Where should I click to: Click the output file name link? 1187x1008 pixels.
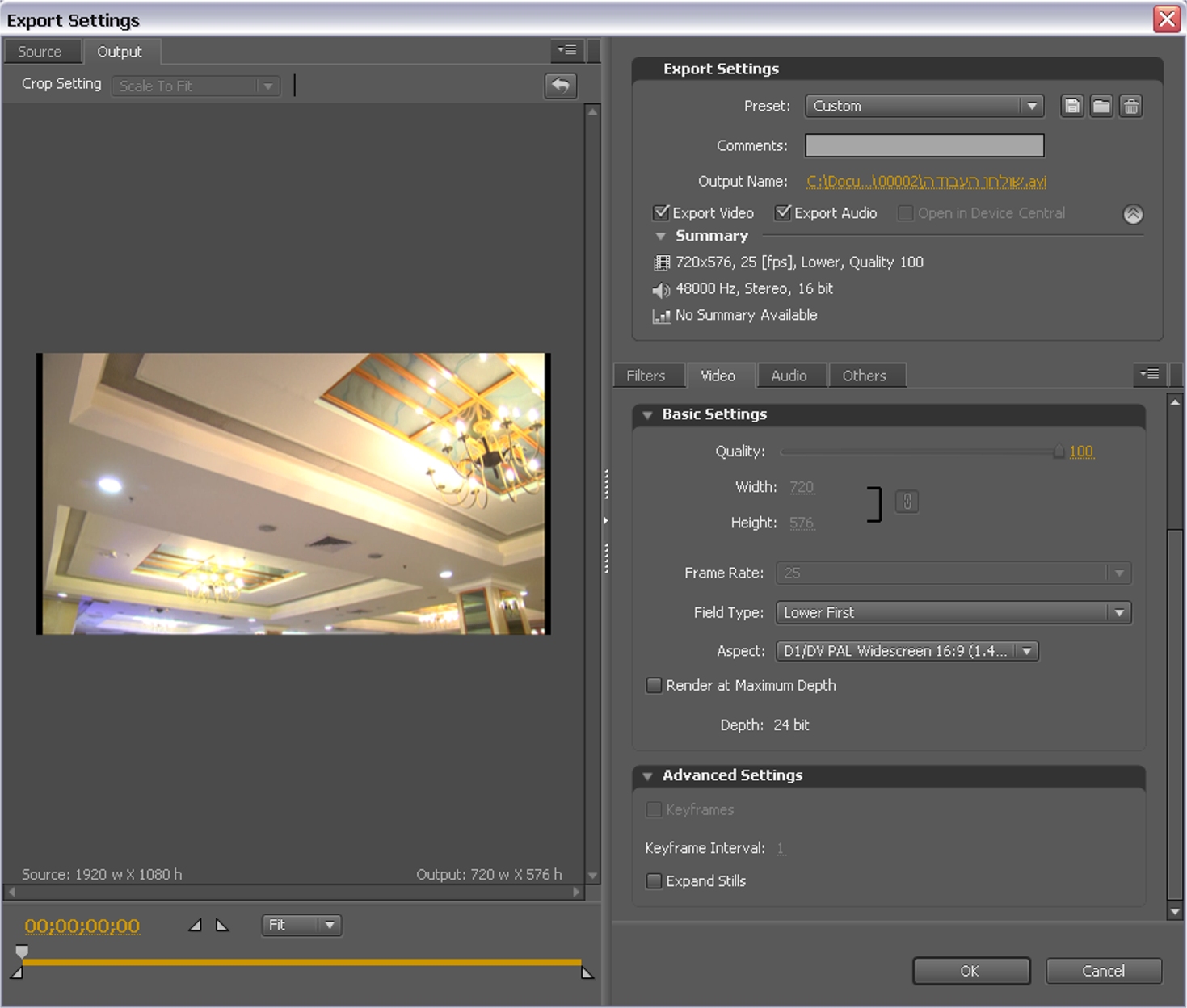[926, 182]
